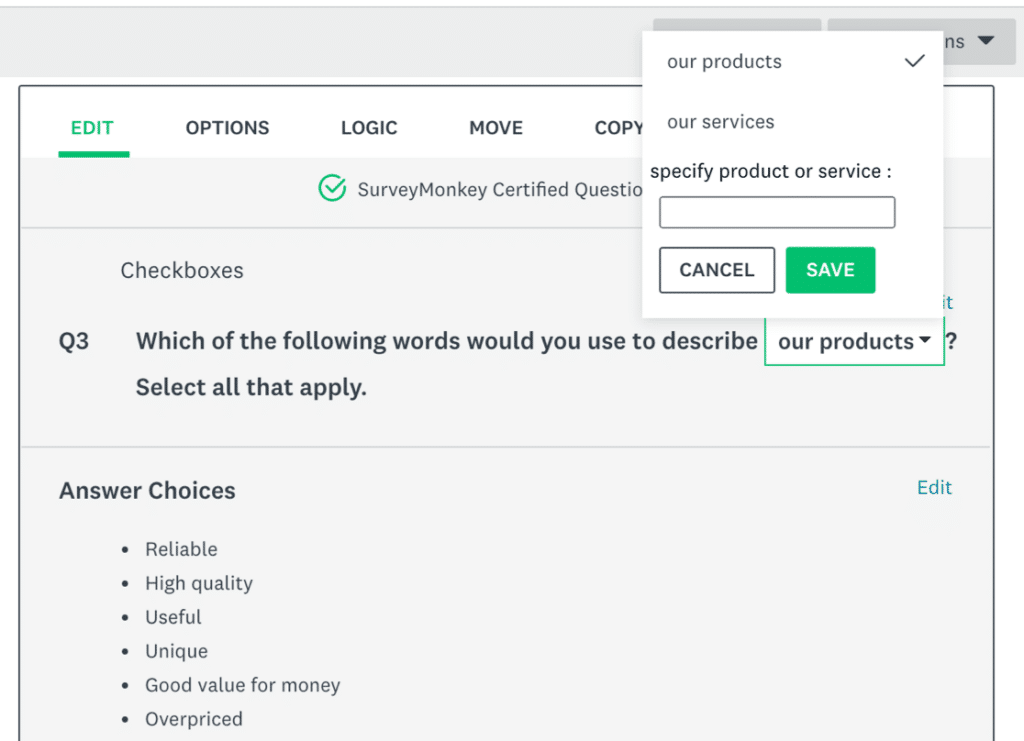Click the dropdown arrow next to "our products" in Q3
The image size is (1024, 741).
[x=927, y=341]
